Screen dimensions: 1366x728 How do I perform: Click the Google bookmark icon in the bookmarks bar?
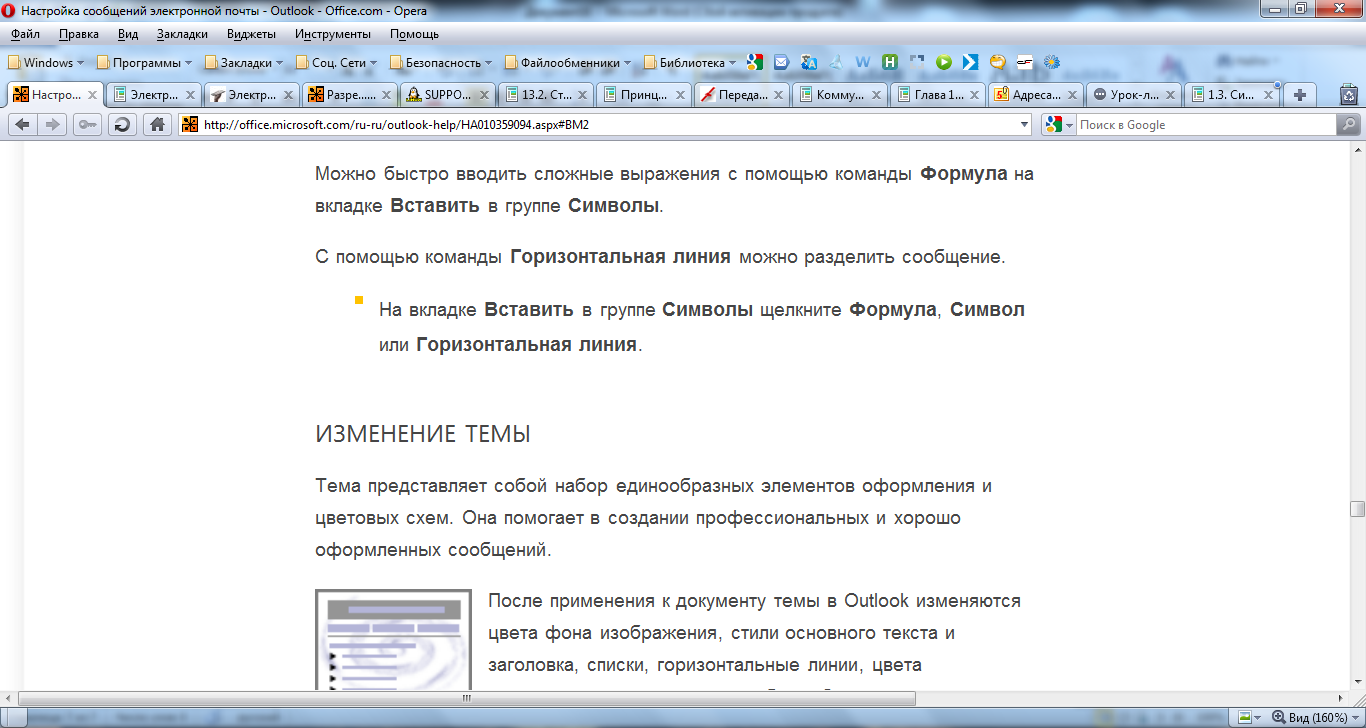(x=755, y=62)
